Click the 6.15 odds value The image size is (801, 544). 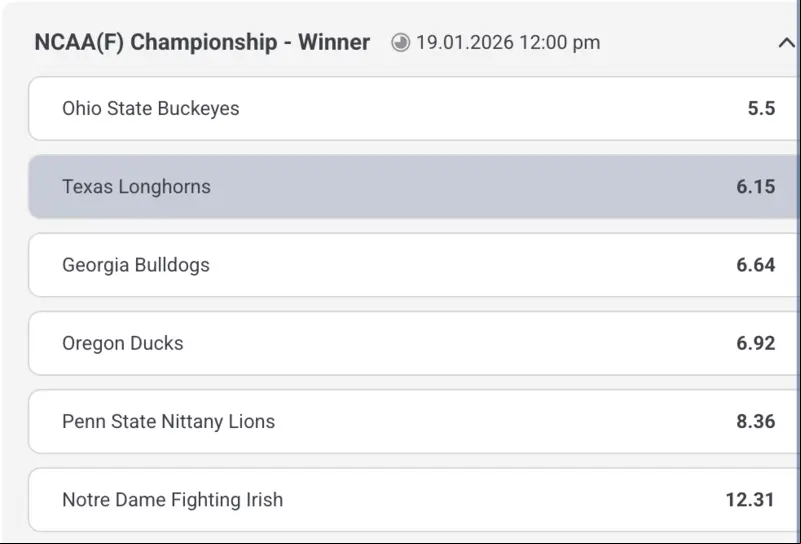click(756, 186)
